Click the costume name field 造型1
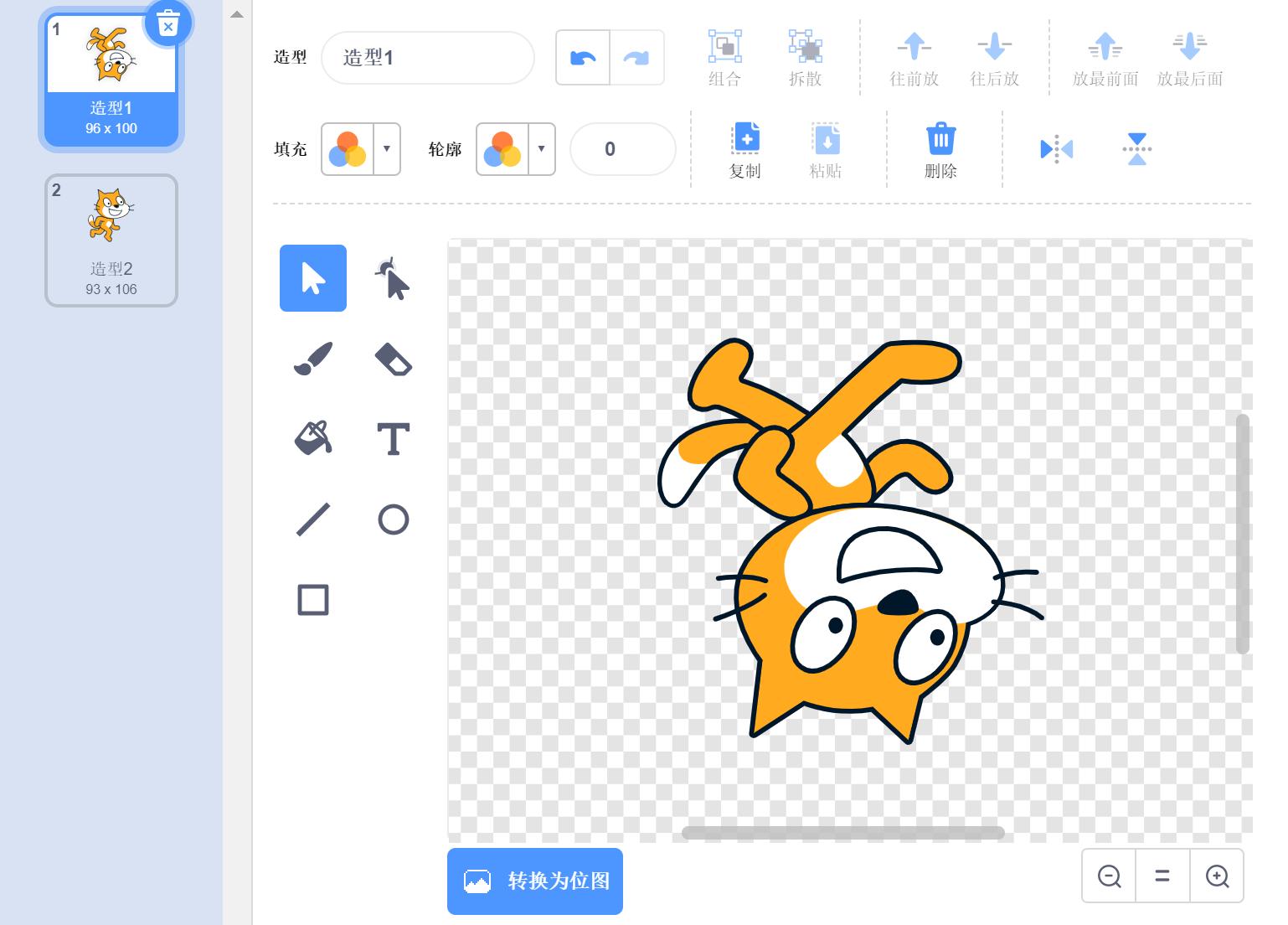 [428, 58]
